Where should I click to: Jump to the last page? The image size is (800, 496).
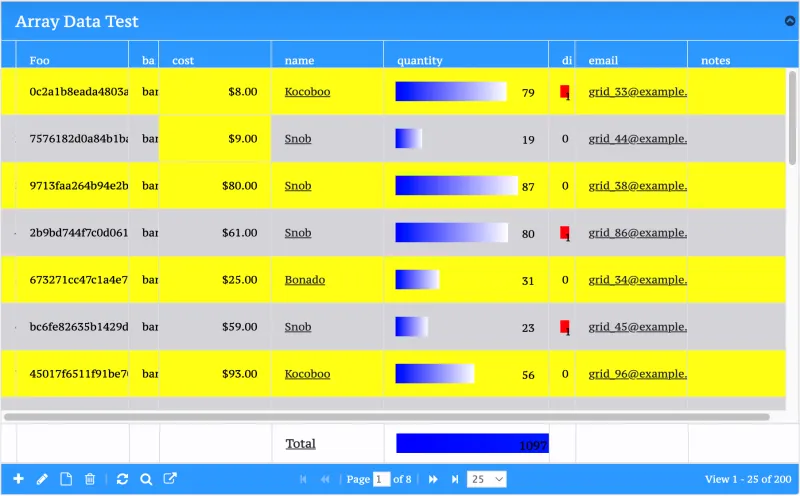[455, 479]
